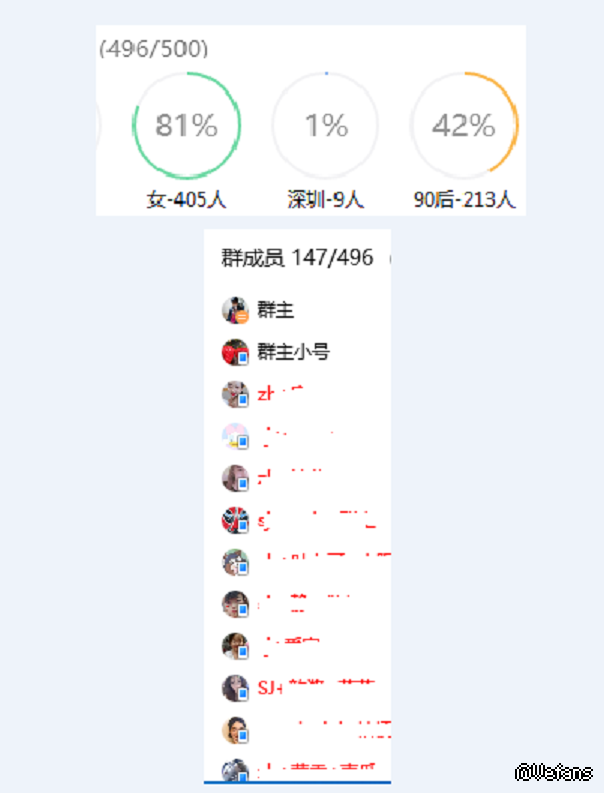Click the 1% Shenzhen ratio ring
The height and width of the screenshot is (793, 604).
pyautogui.click(x=326, y=125)
